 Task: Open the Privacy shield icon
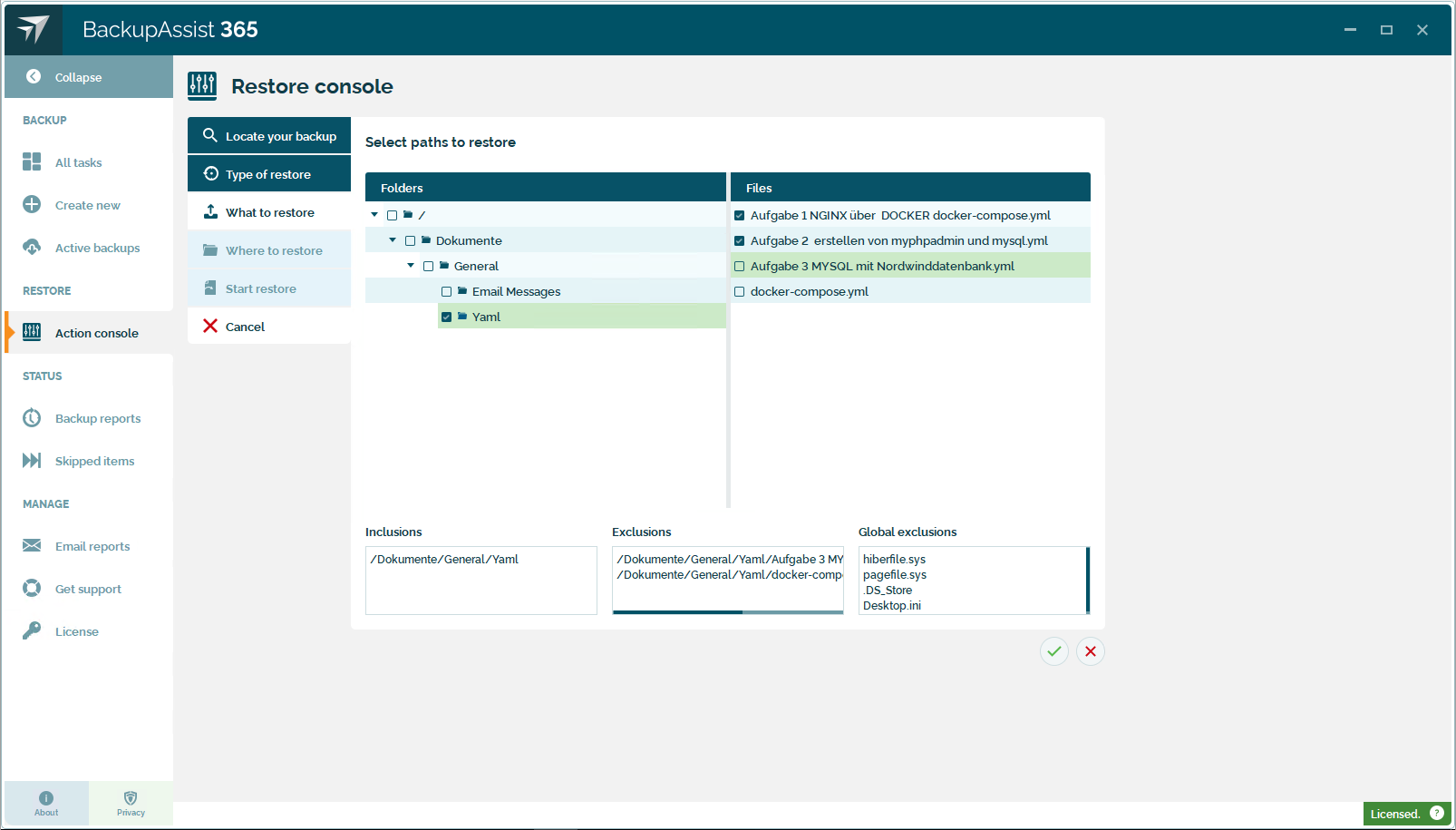131,798
